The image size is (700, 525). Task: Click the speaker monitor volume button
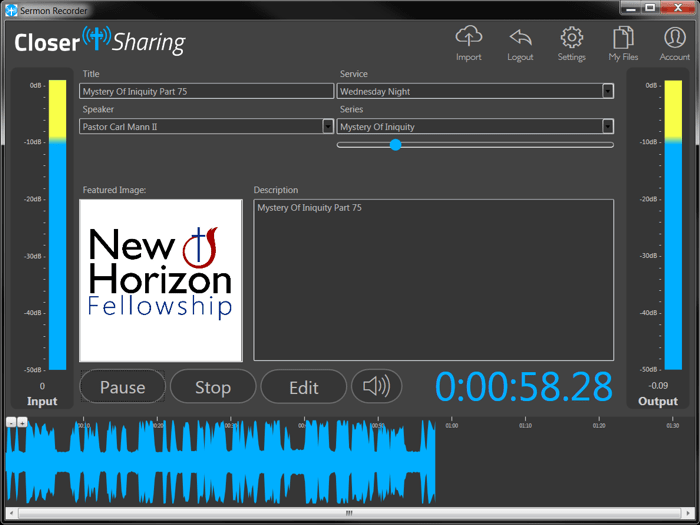click(x=376, y=386)
